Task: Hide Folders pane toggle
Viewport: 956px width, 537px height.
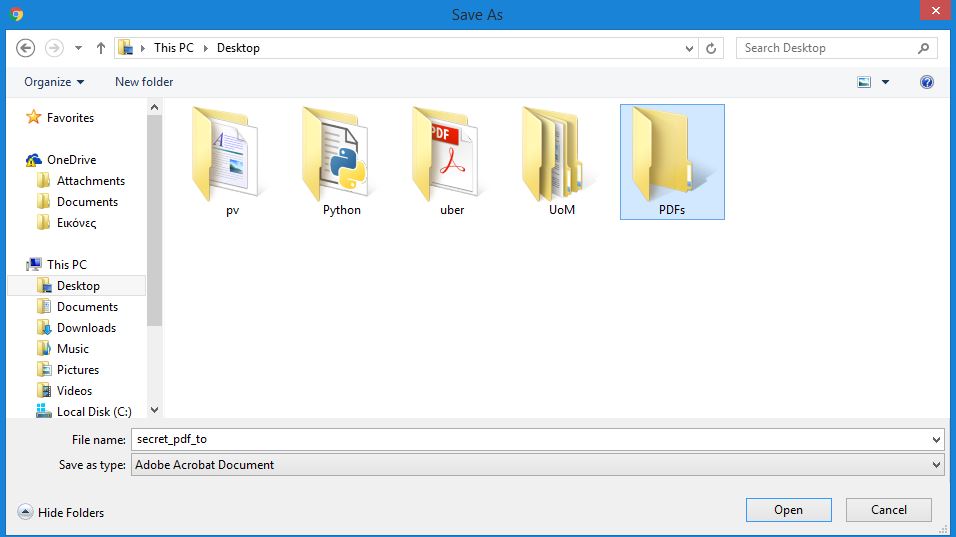Action: coord(60,513)
